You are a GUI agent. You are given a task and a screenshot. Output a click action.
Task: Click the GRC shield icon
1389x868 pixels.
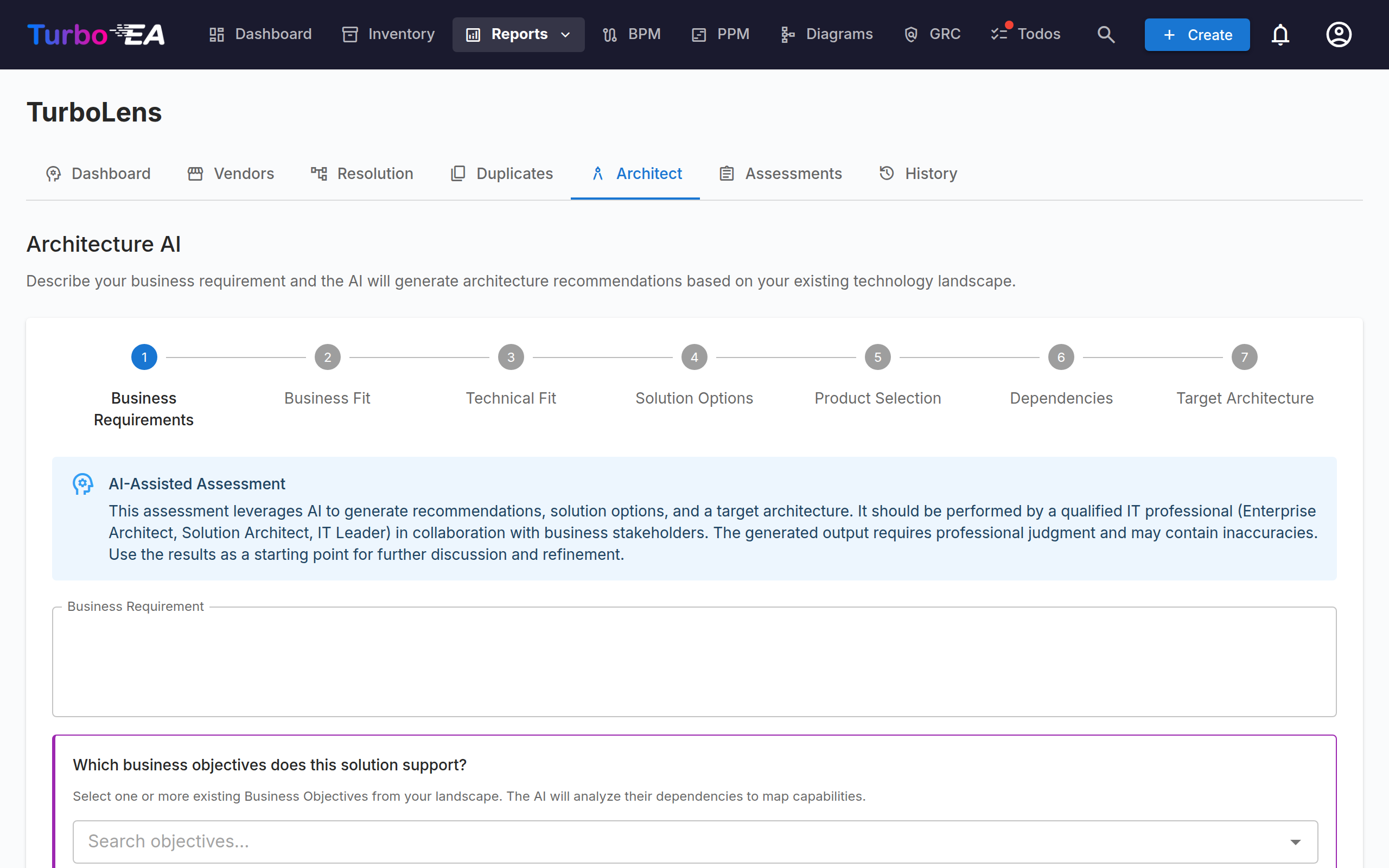(x=911, y=34)
